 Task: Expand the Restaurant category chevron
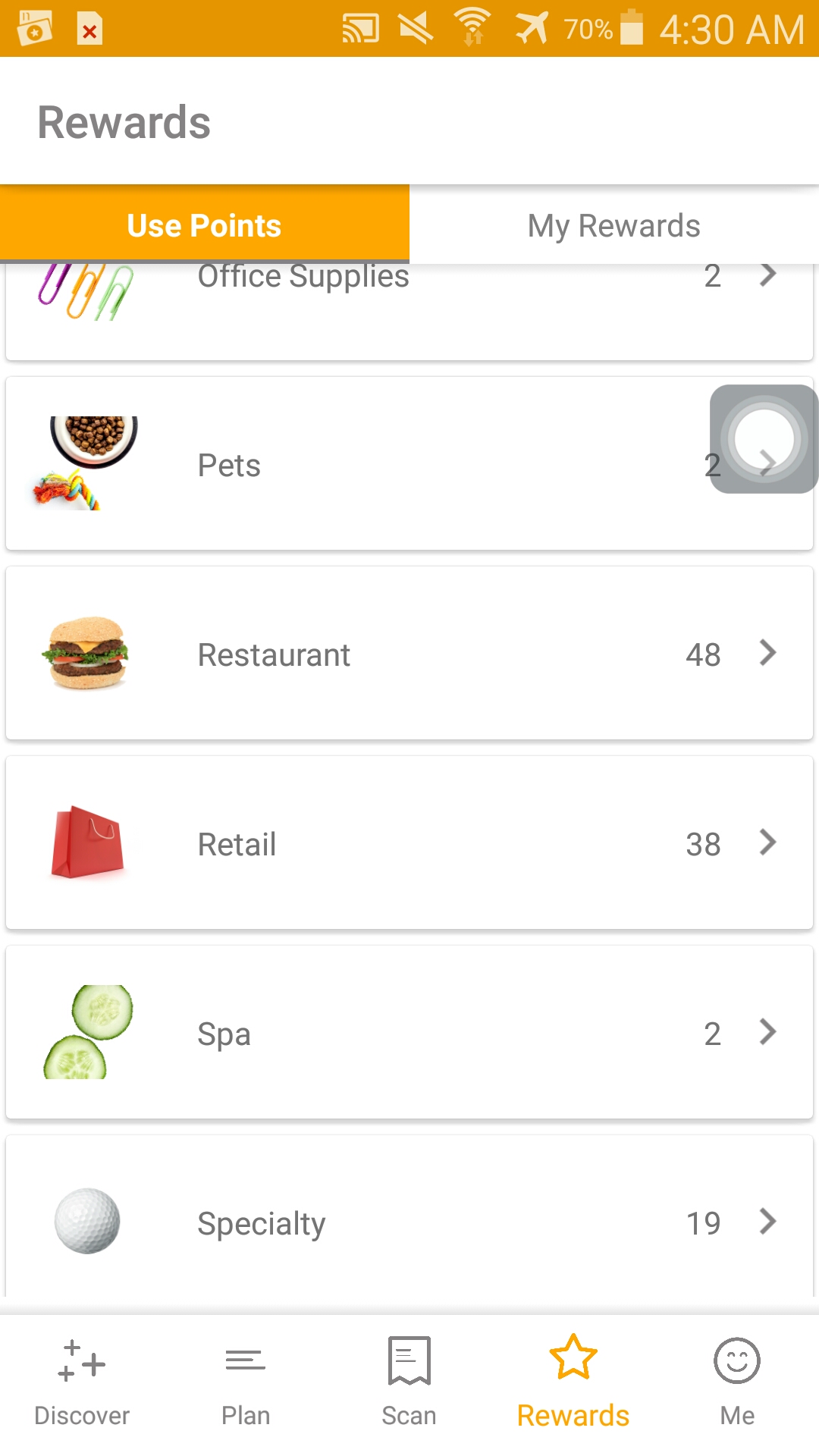(767, 653)
